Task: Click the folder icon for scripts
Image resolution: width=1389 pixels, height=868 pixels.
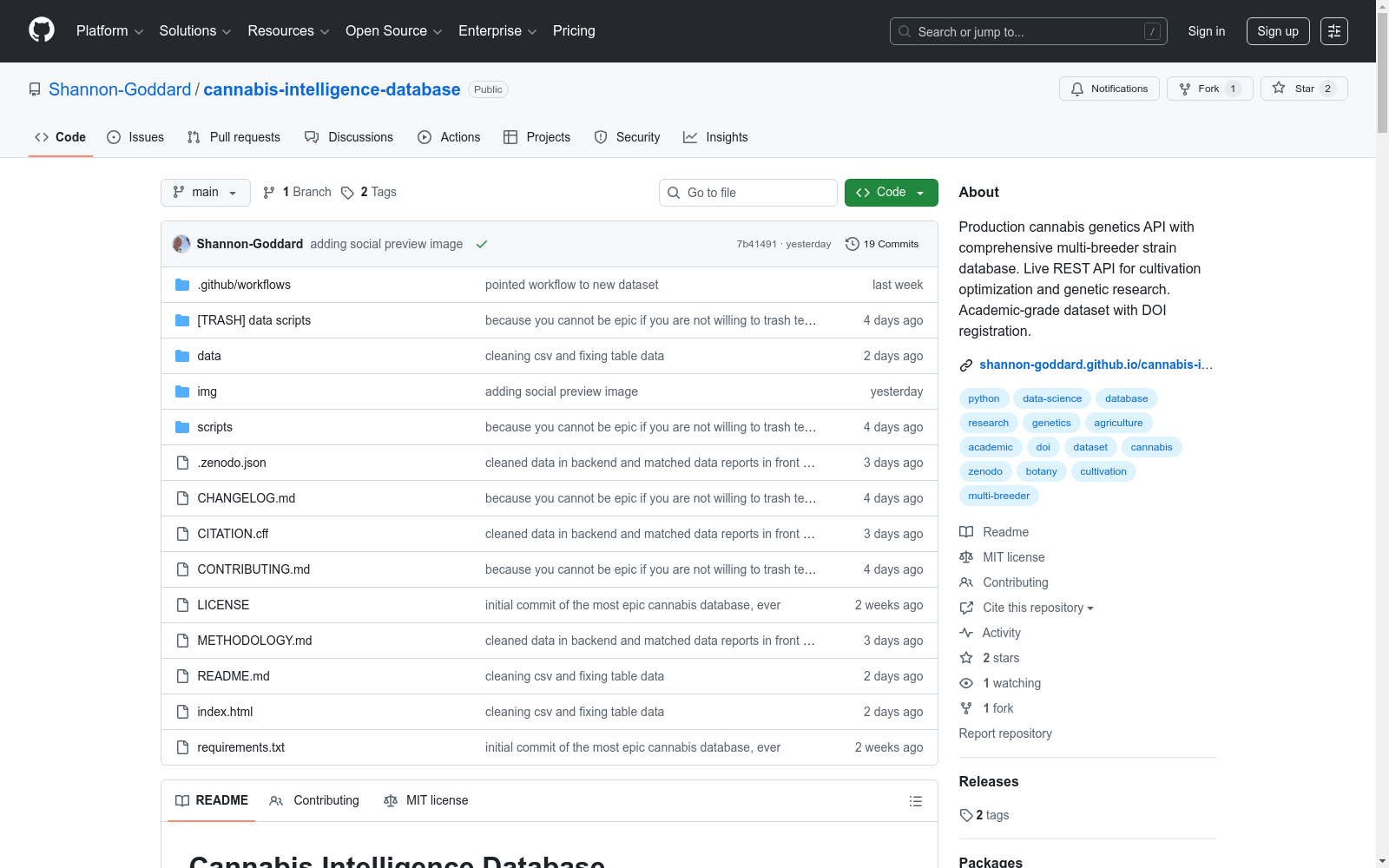Action: click(182, 427)
